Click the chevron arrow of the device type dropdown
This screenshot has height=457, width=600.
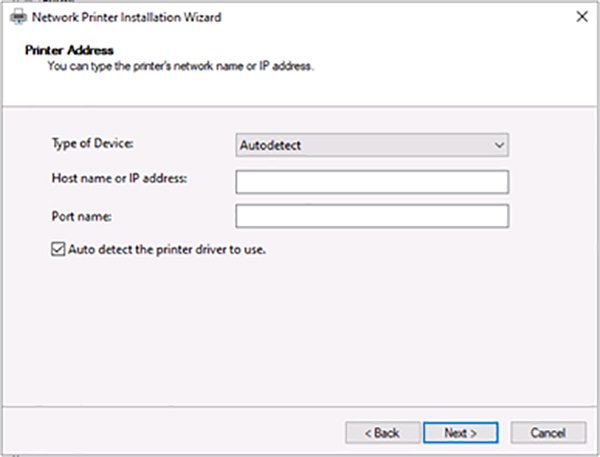(x=499, y=145)
